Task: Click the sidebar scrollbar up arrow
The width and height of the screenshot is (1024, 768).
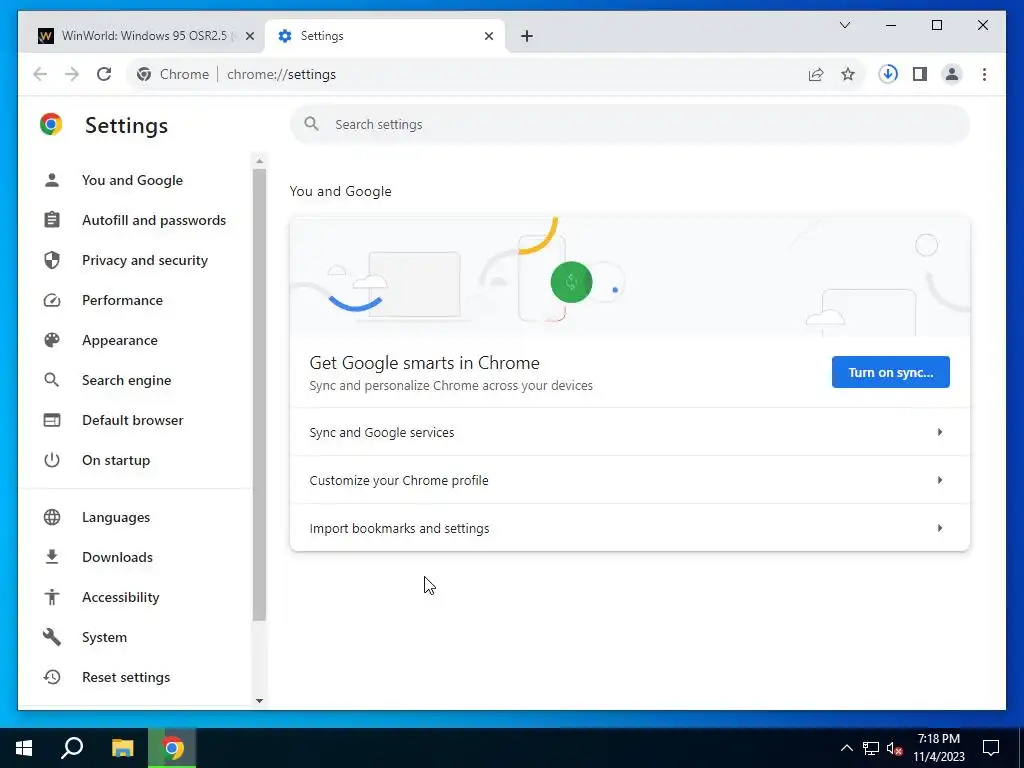Action: click(x=259, y=161)
